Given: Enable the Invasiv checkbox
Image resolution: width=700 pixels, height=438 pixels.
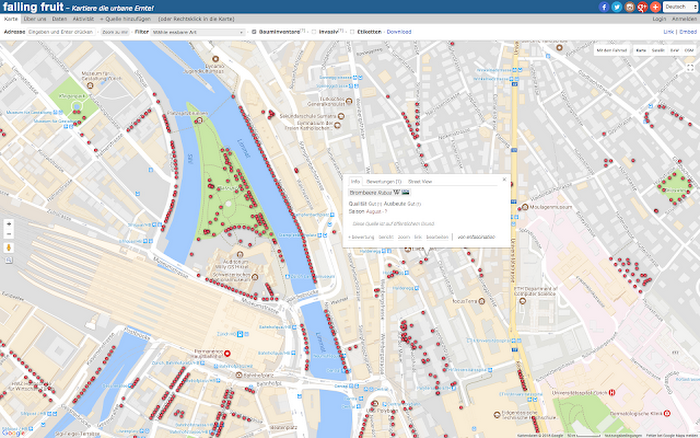Looking at the screenshot, I should tap(314, 32).
